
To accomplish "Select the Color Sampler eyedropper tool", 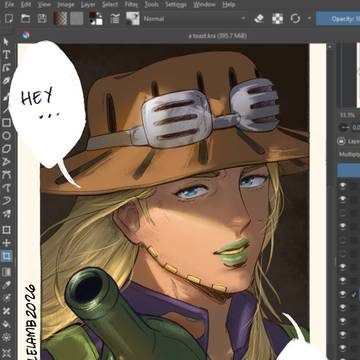I will pos(6,285).
